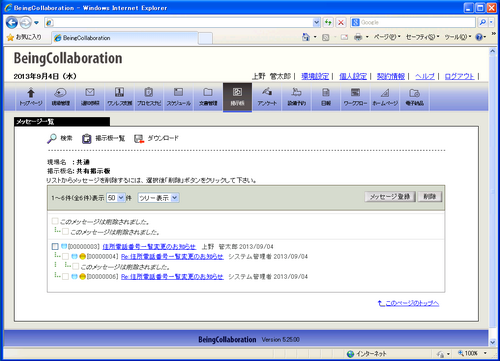Open message link of [00000003]
This screenshot has height=361, width=500.
149,247
